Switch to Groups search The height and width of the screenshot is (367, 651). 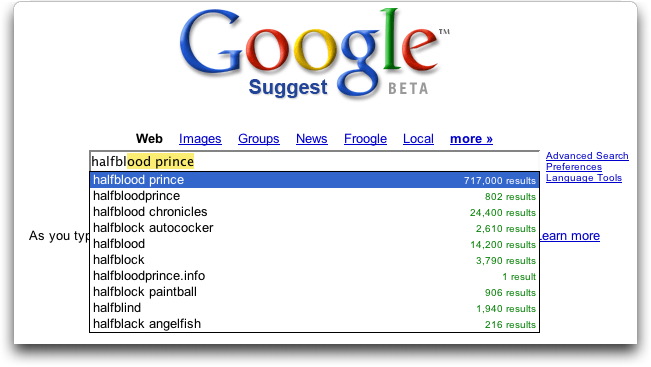(x=259, y=139)
